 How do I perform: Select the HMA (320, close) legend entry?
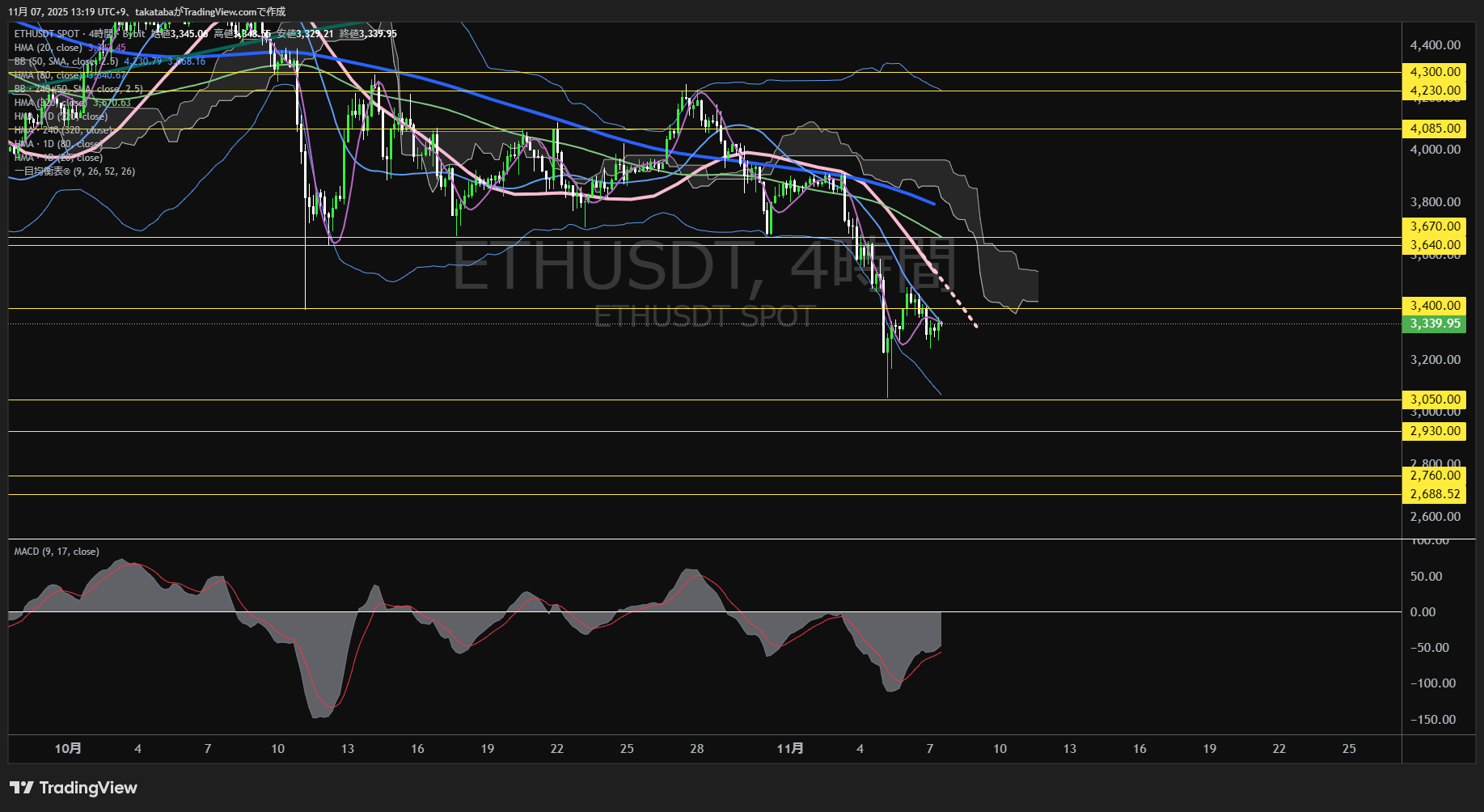(x=49, y=103)
